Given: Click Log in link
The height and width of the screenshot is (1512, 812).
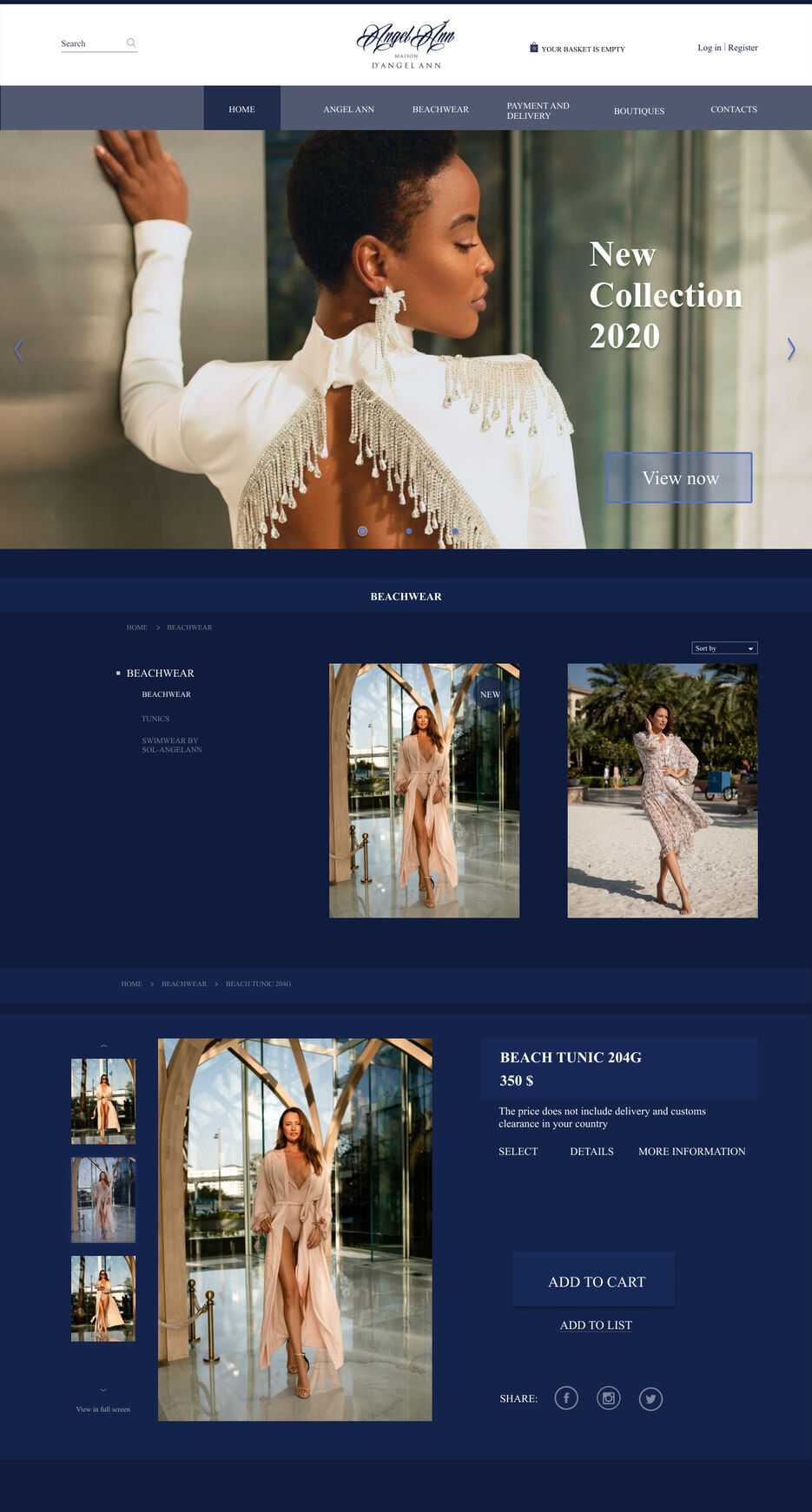Looking at the screenshot, I should pos(710,48).
